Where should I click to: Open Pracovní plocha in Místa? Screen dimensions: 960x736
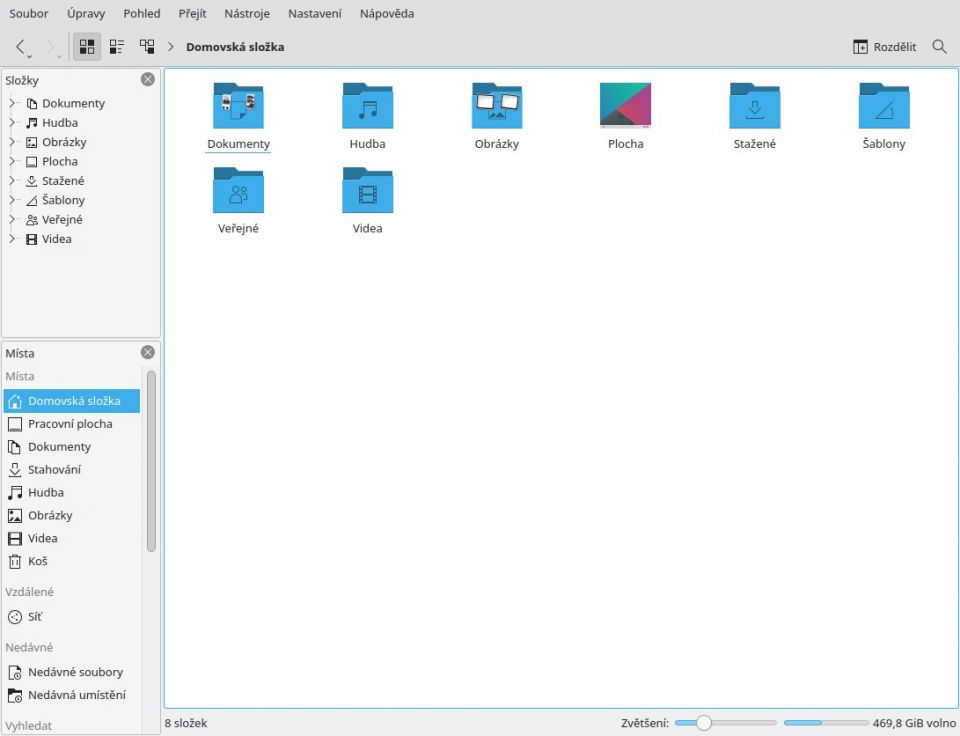(x=72, y=424)
